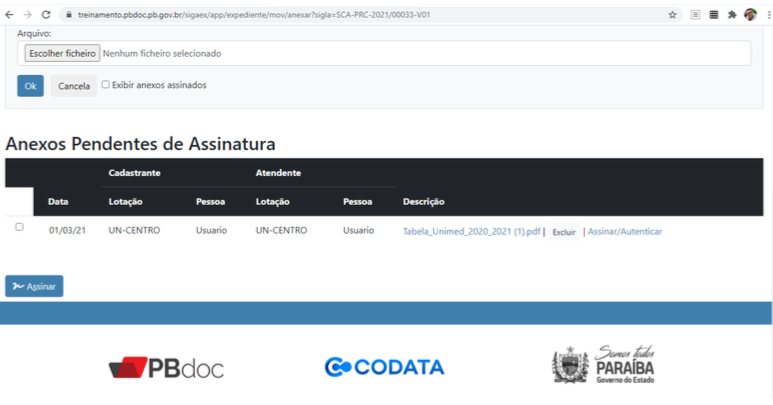Screen dimensions: 773x405
Task: Click the blue Ok button
Action: coord(30,86)
